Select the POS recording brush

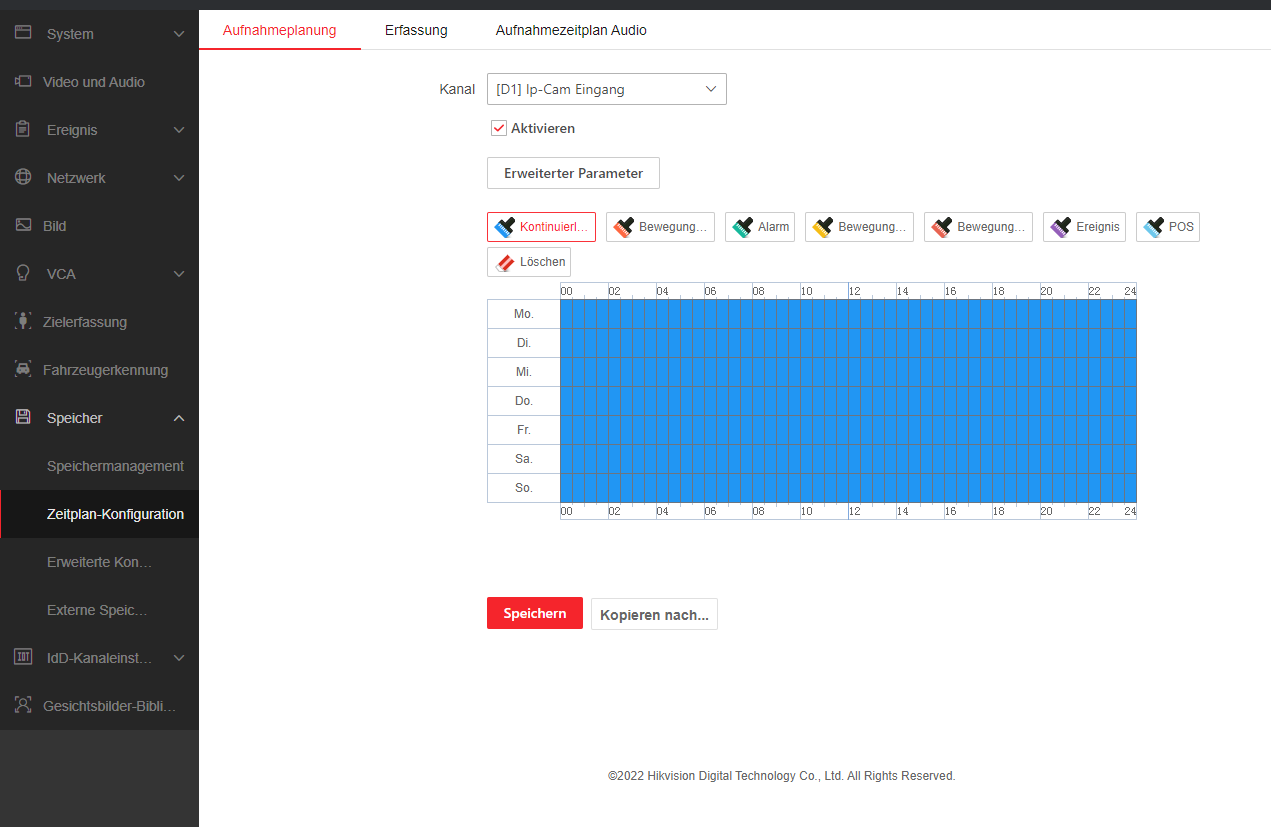(1167, 227)
